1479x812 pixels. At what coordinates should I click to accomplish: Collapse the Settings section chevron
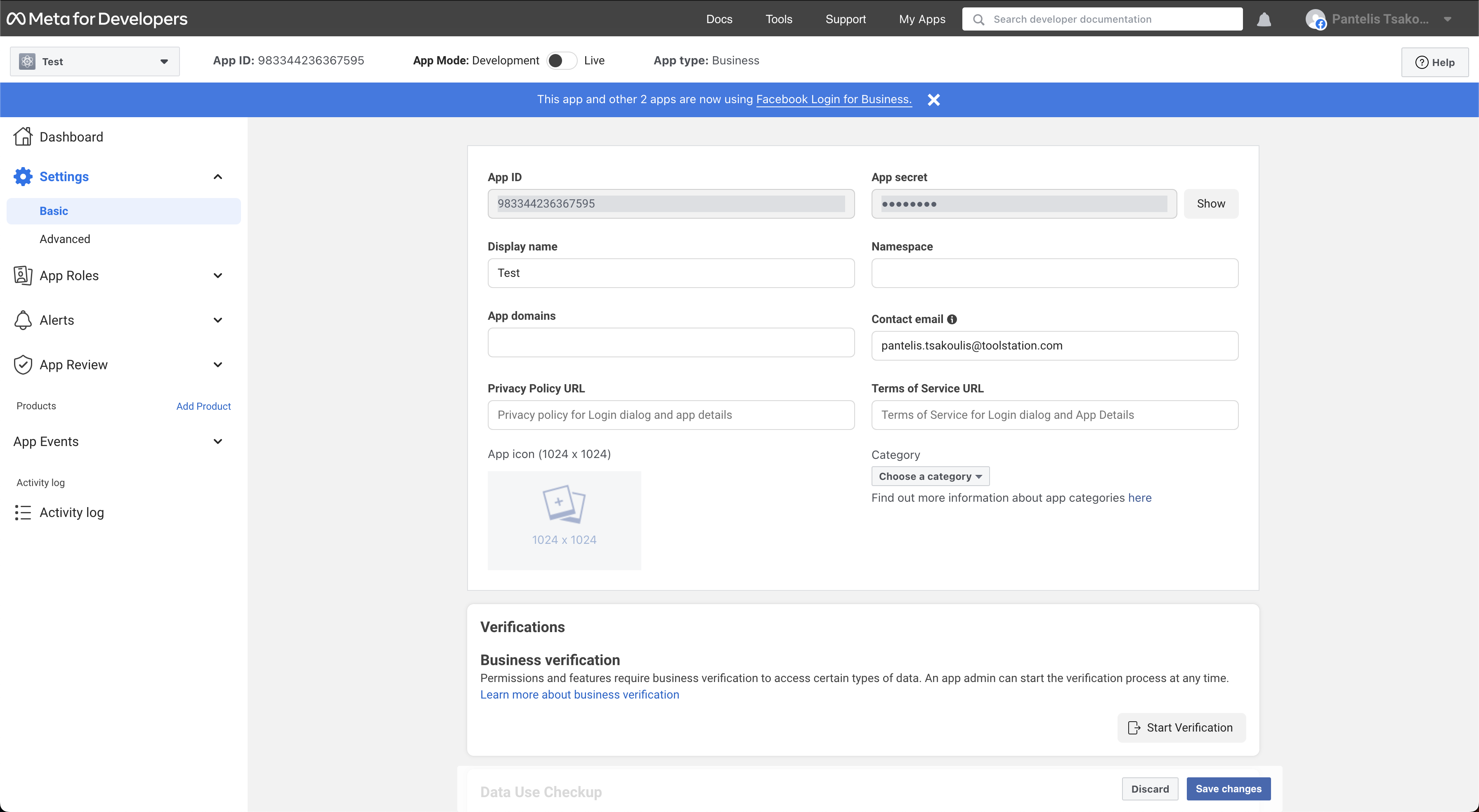click(217, 177)
